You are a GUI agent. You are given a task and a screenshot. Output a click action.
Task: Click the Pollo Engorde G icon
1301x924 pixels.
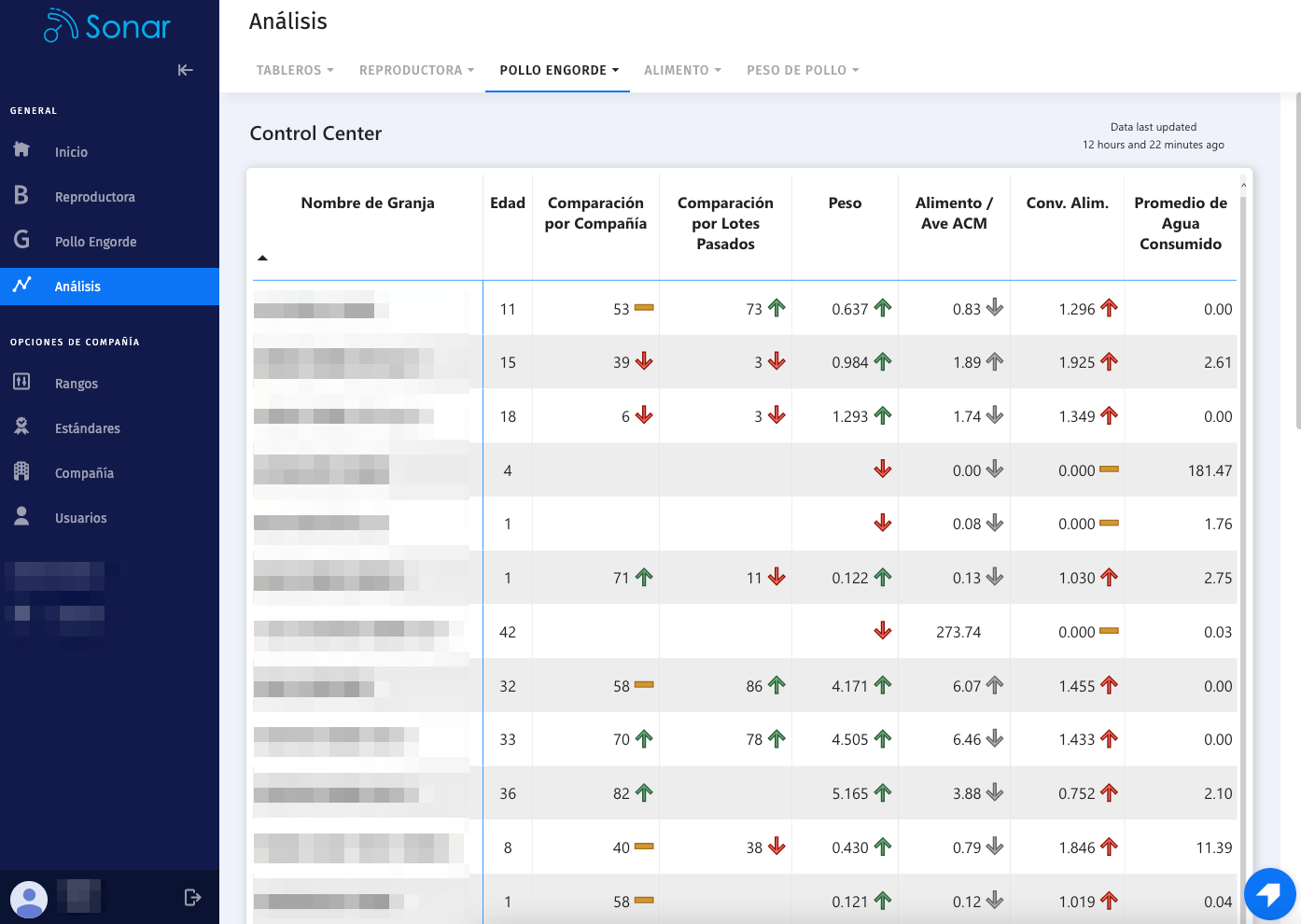pos(21,240)
